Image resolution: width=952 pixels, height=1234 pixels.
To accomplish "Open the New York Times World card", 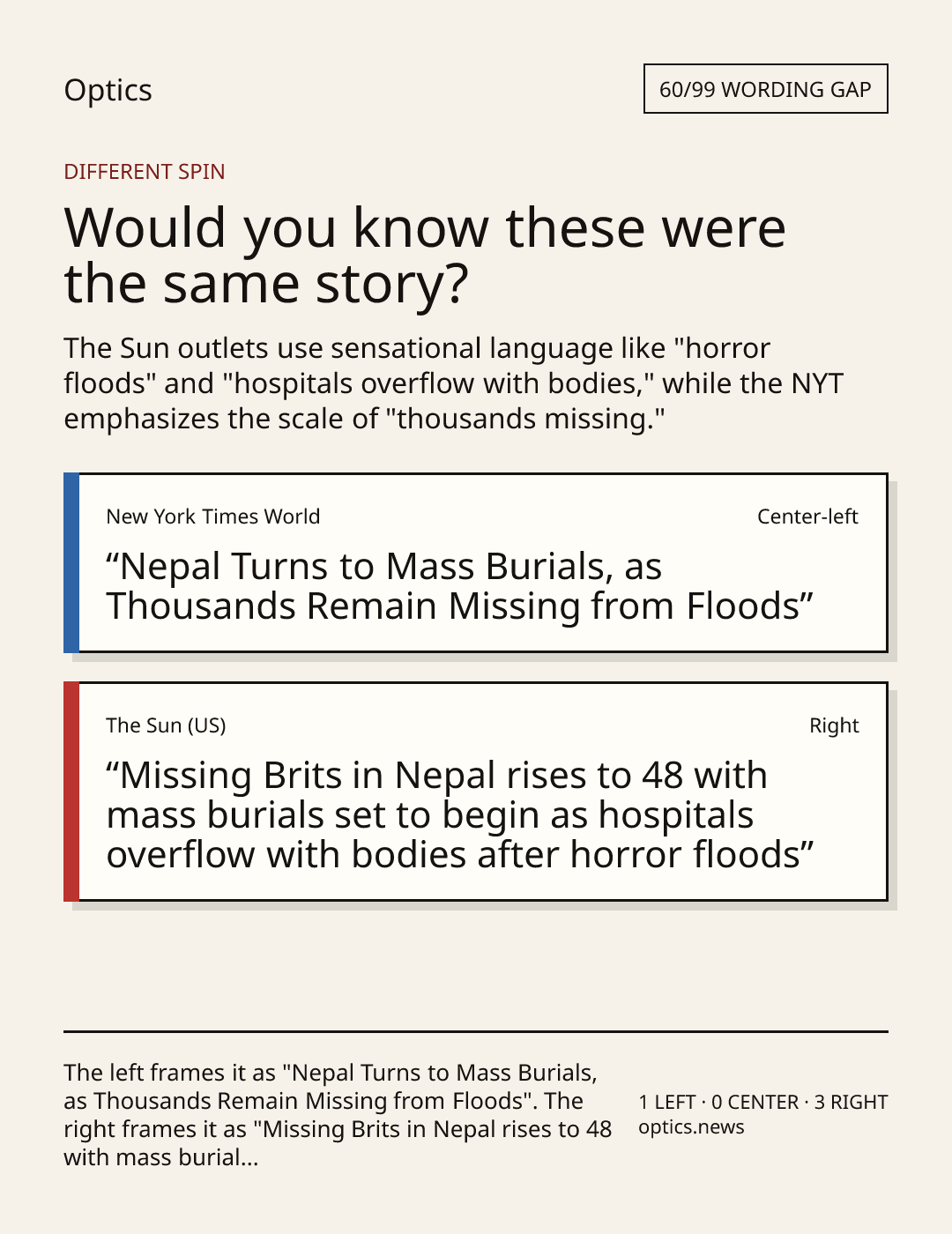I will 476,563.
